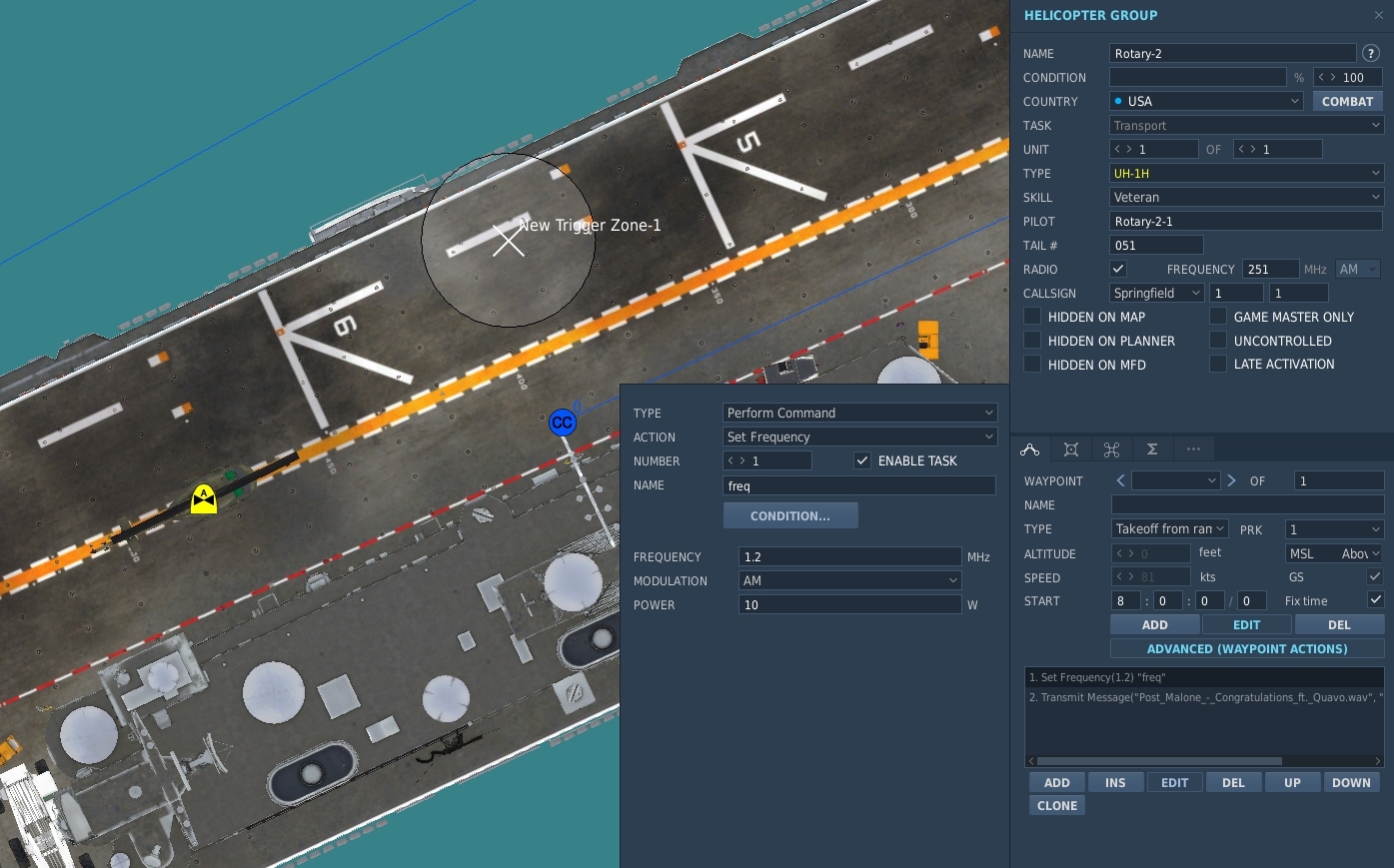
Task: Expand the ACTION Set Frequency dropdown
Action: click(x=859, y=436)
